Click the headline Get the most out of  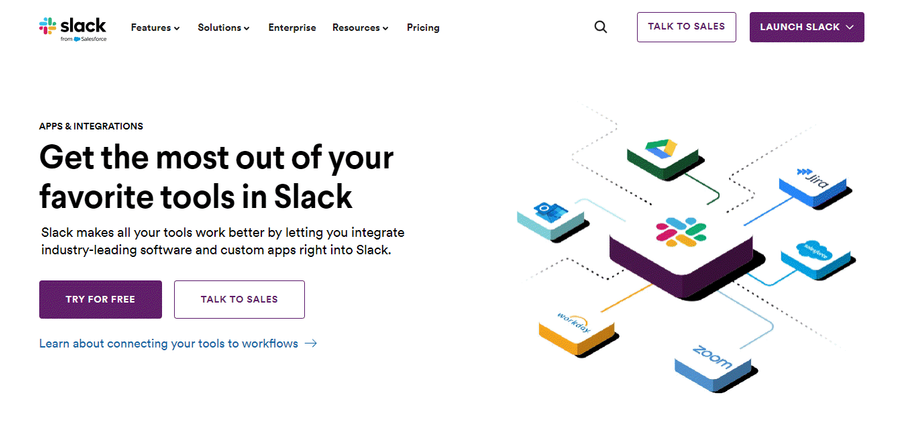pos(216,177)
